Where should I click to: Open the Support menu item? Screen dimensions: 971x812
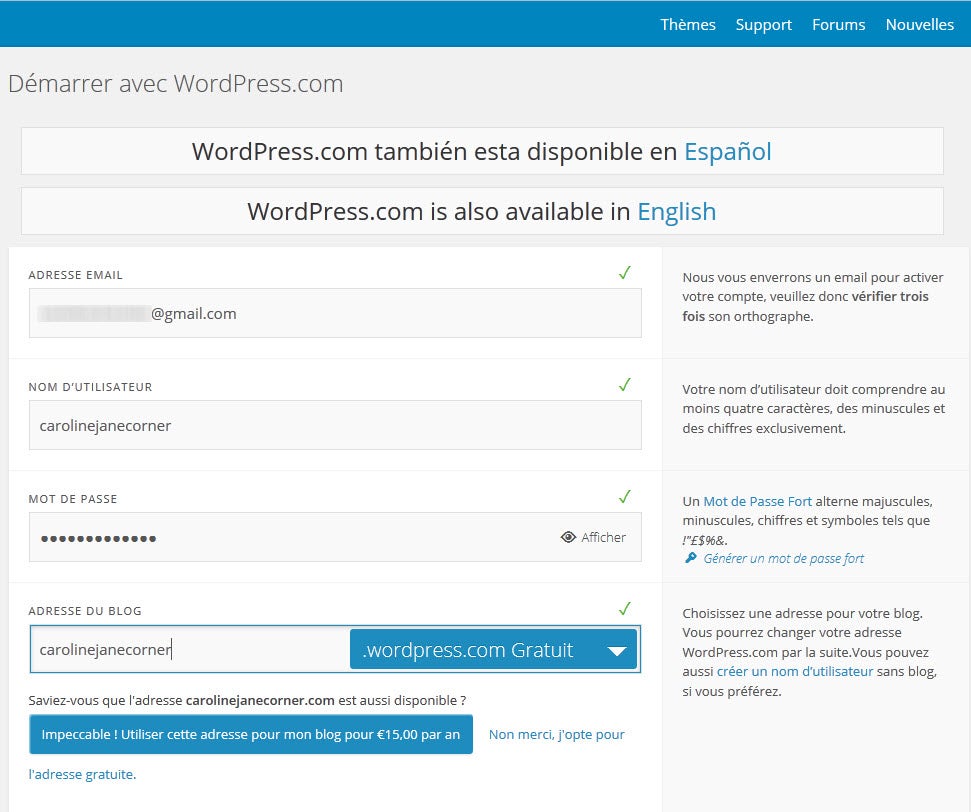[763, 25]
